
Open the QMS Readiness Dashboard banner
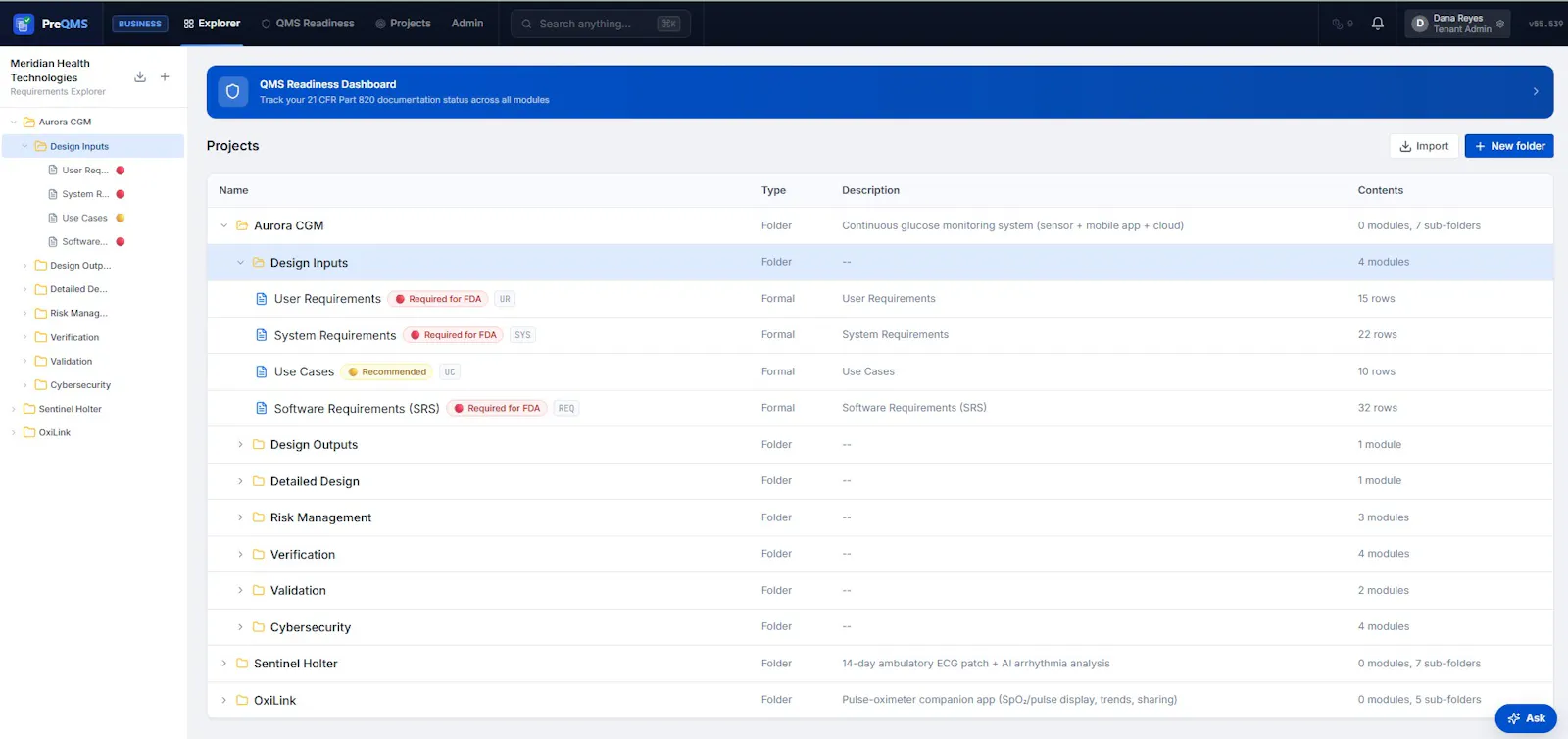880,92
